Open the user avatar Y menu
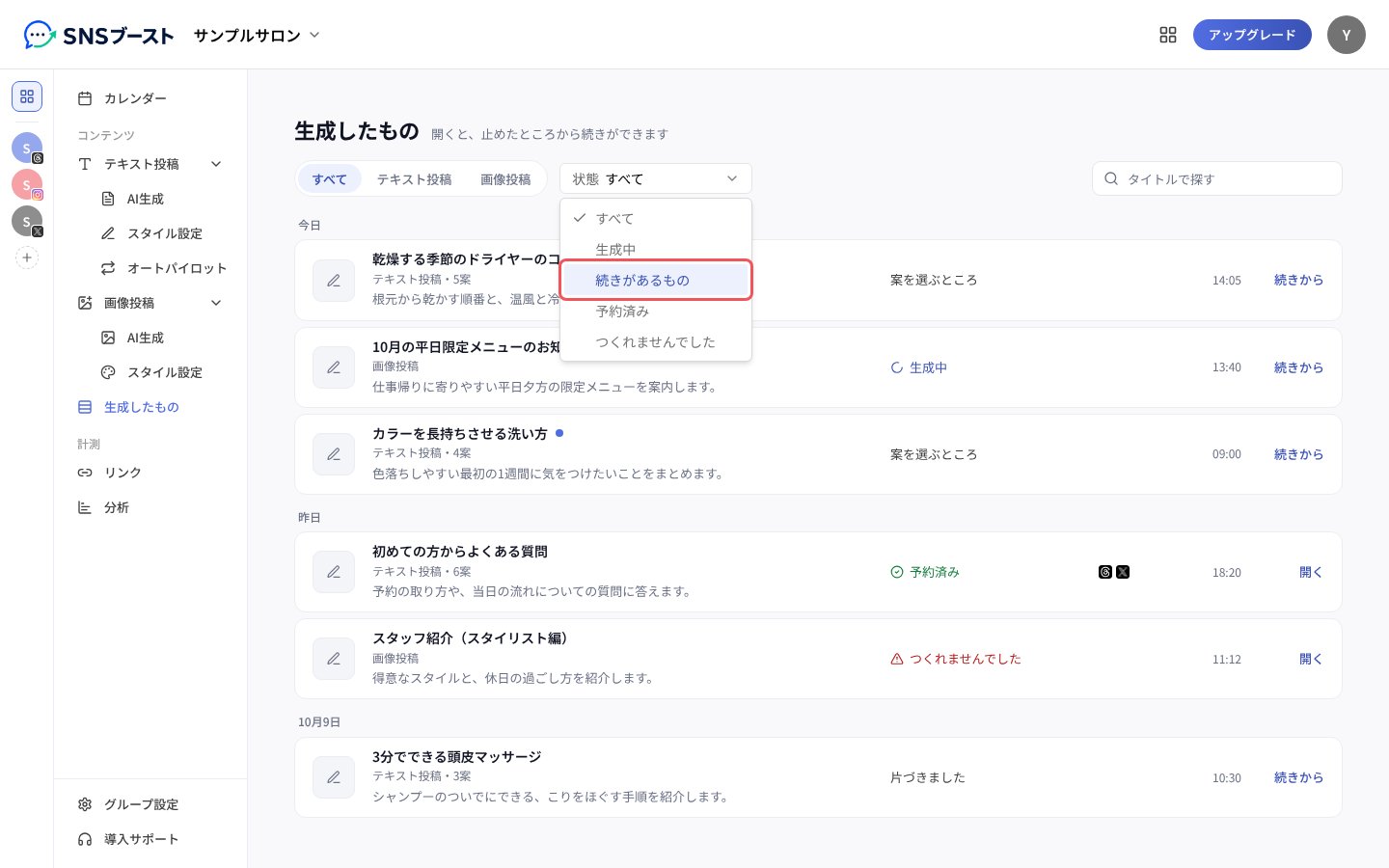Screen dimensions: 1389x868 (1347, 35)
